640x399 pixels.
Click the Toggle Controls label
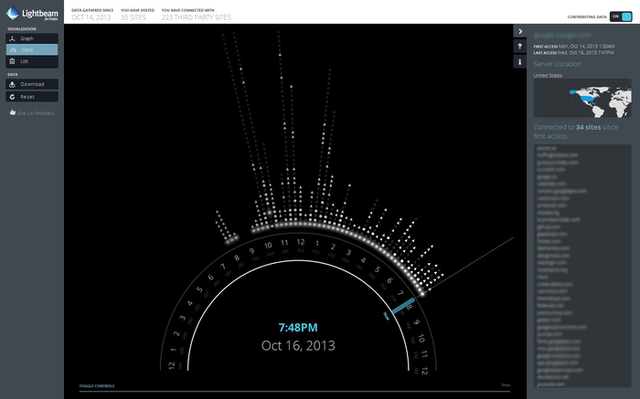pyautogui.click(x=97, y=386)
